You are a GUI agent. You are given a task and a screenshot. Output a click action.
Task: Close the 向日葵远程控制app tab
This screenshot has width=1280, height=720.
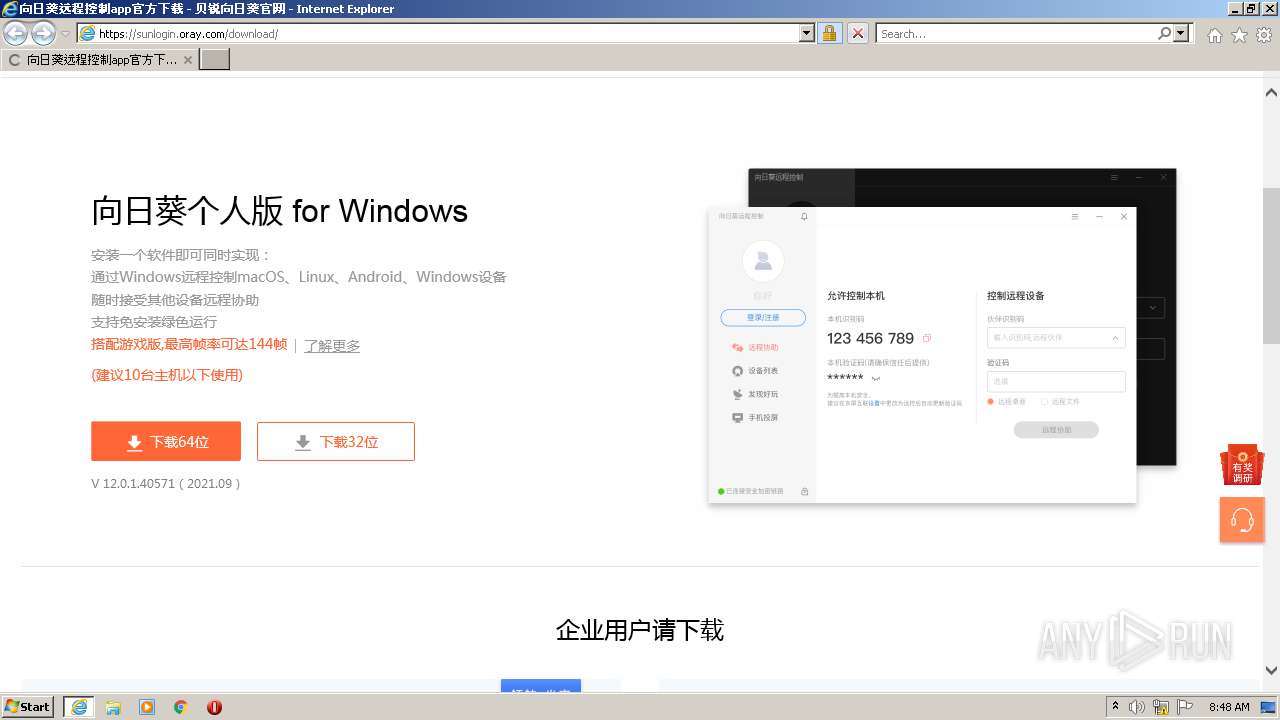[x=188, y=60]
